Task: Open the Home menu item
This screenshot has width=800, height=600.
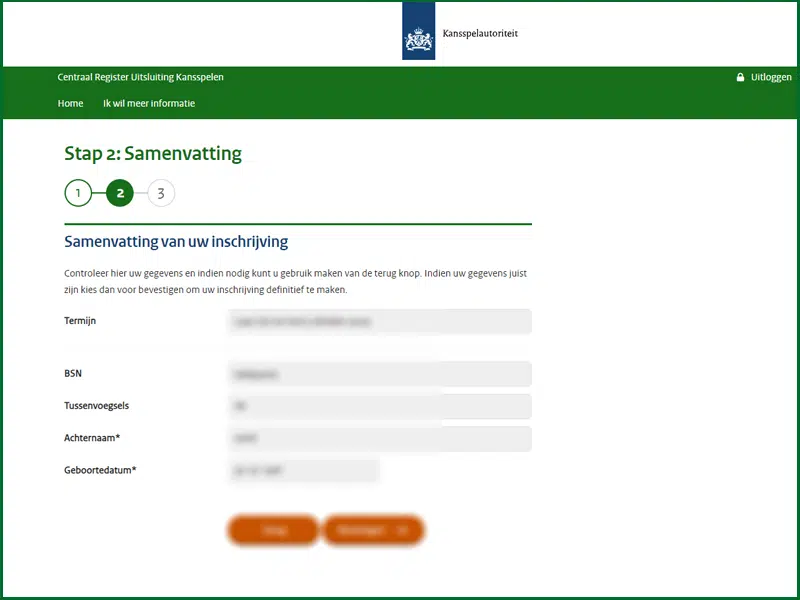Action: (x=70, y=103)
